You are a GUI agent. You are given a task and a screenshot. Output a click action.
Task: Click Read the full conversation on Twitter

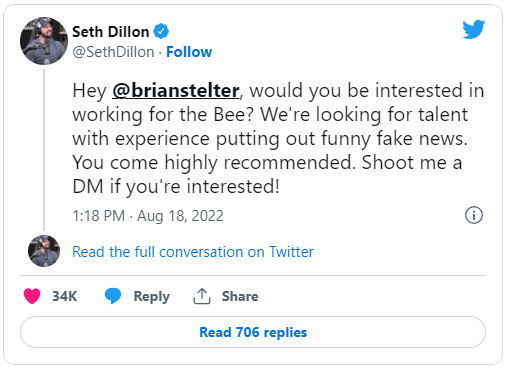[193, 252]
